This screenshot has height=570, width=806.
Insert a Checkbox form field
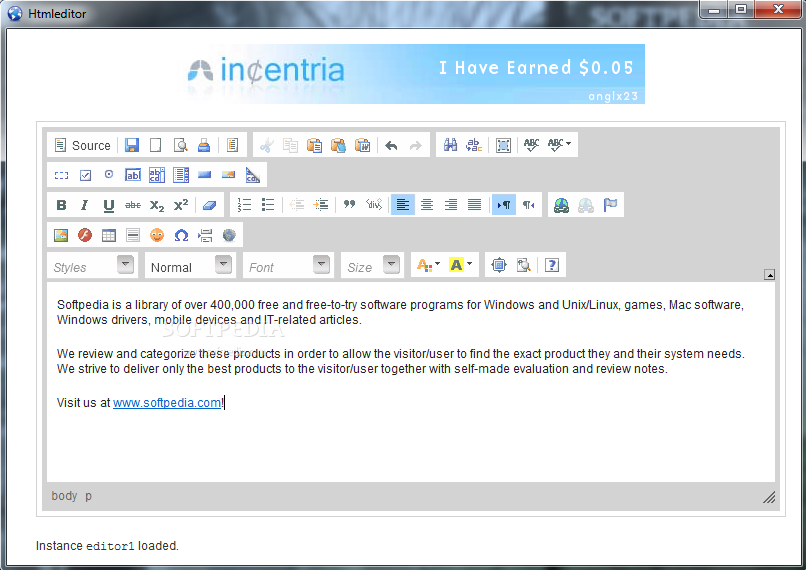pyautogui.click(x=85, y=175)
